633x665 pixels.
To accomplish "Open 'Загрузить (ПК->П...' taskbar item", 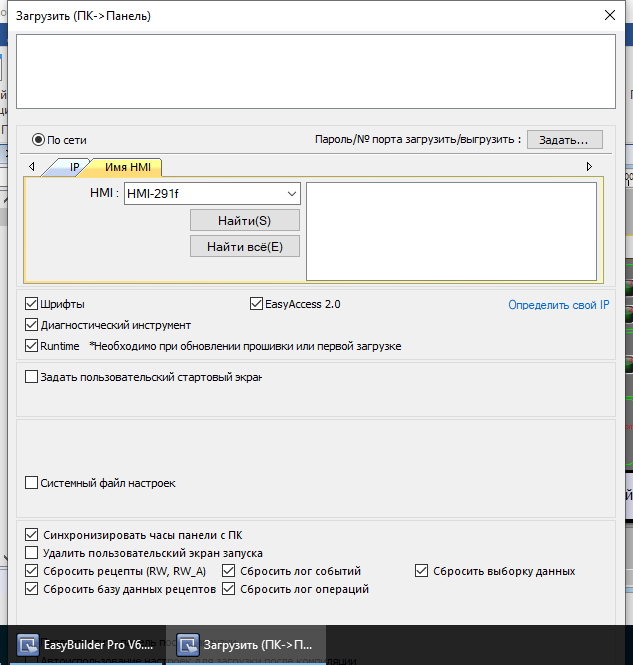I will point(245,645).
